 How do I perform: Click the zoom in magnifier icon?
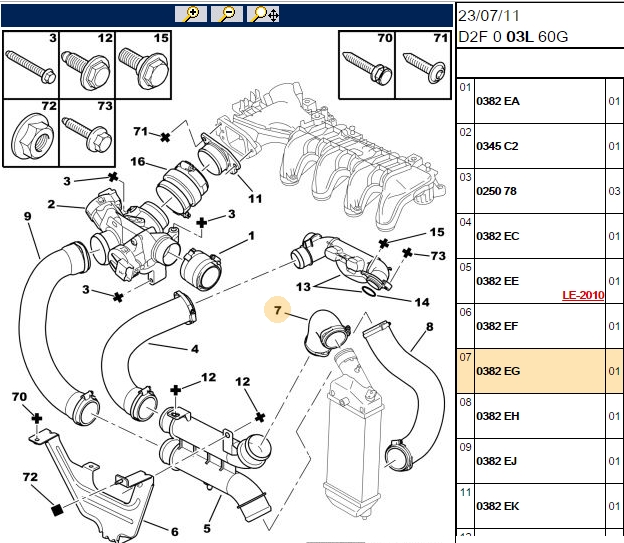tap(191, 14)
